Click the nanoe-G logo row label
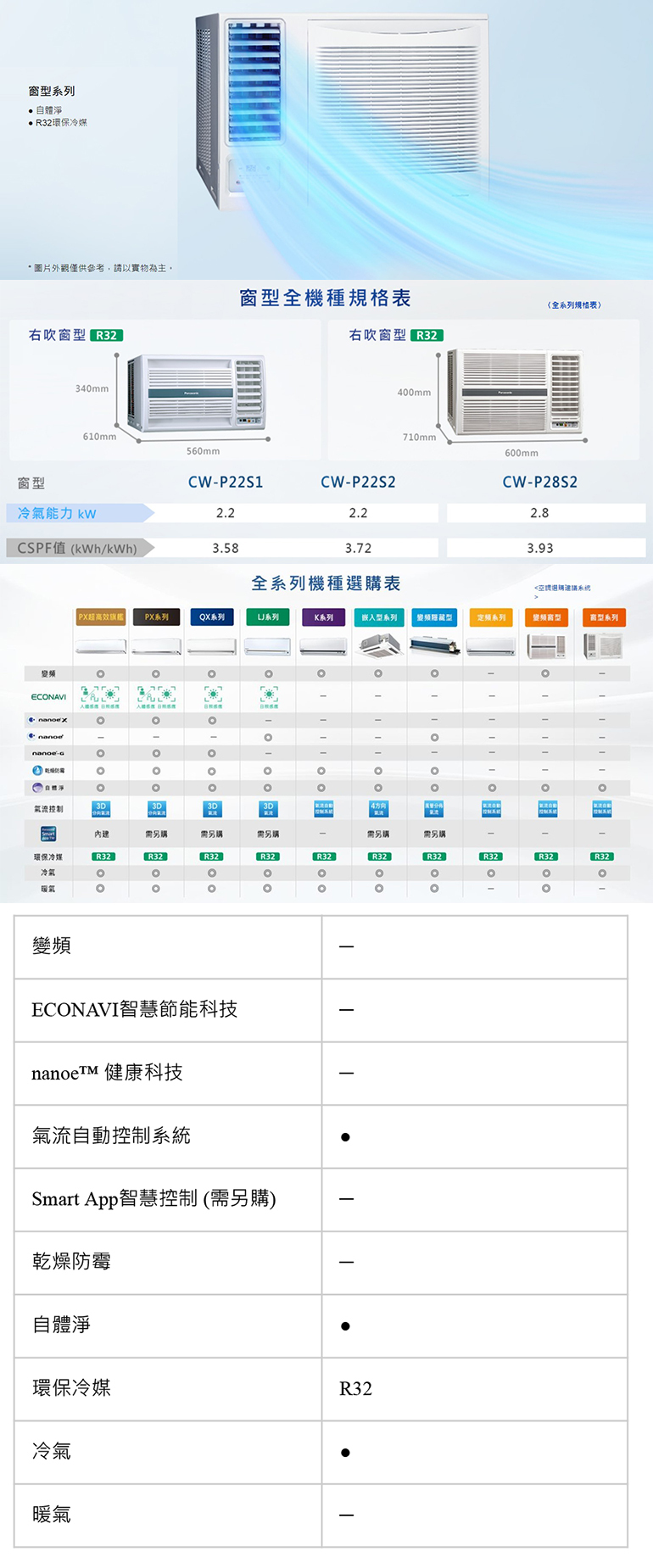This screenshot has height=1568, width=653. (x=47, y=753)
